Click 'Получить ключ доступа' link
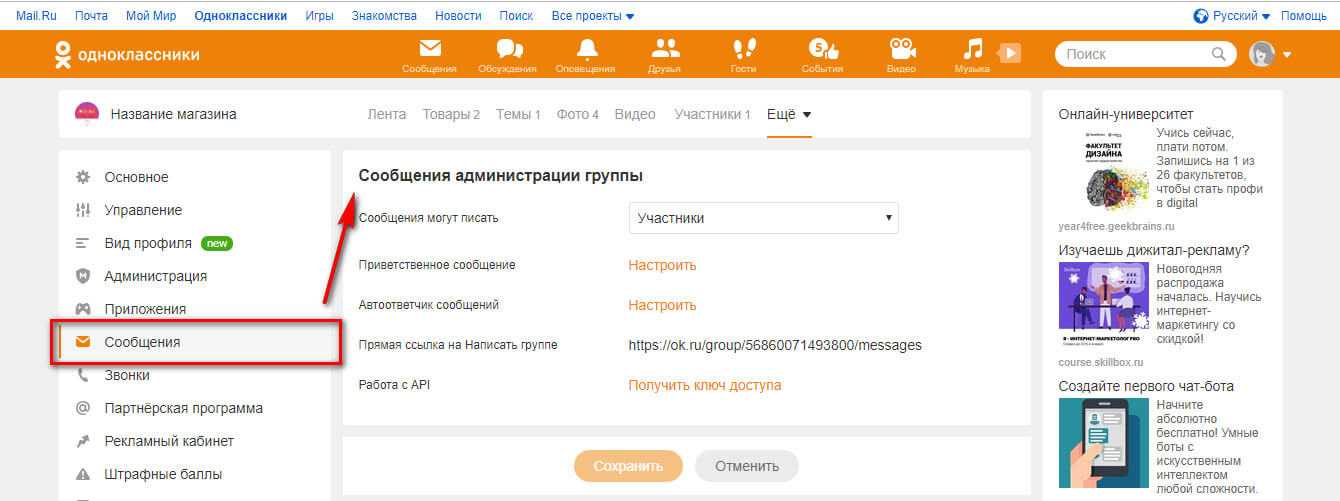This screenshot has height=501, width=1340. coord(704,385)
